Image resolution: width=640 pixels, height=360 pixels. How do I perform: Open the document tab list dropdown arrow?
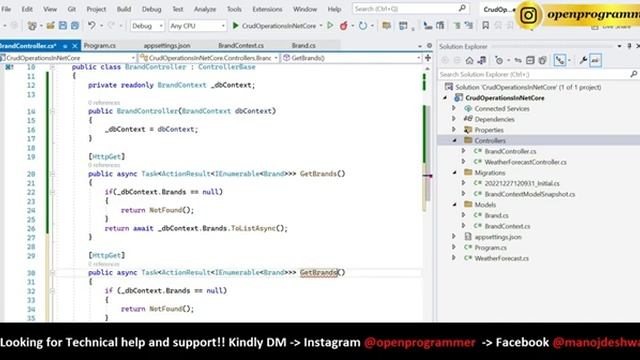click(x=420, y=46)
